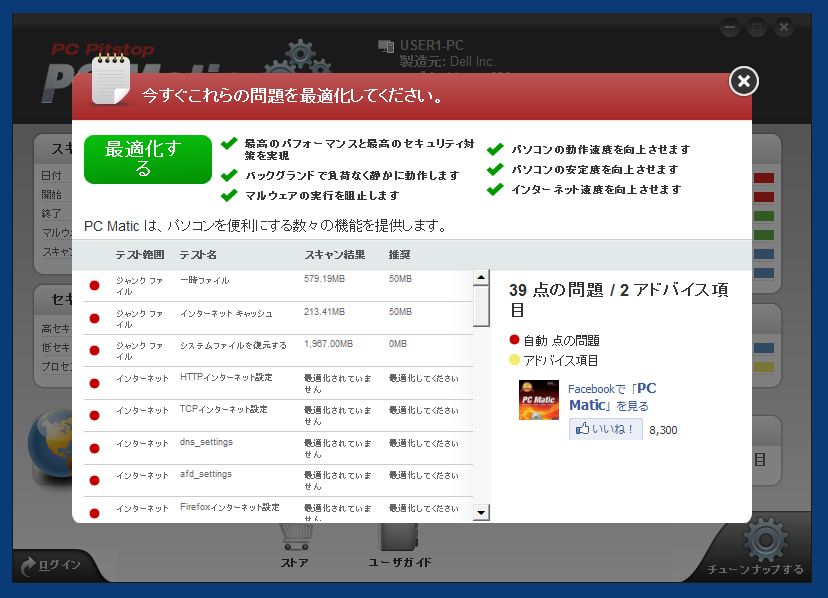
Task: Click checkmark beside パソコンの安定度を向上させます
Action: point(495,170)
